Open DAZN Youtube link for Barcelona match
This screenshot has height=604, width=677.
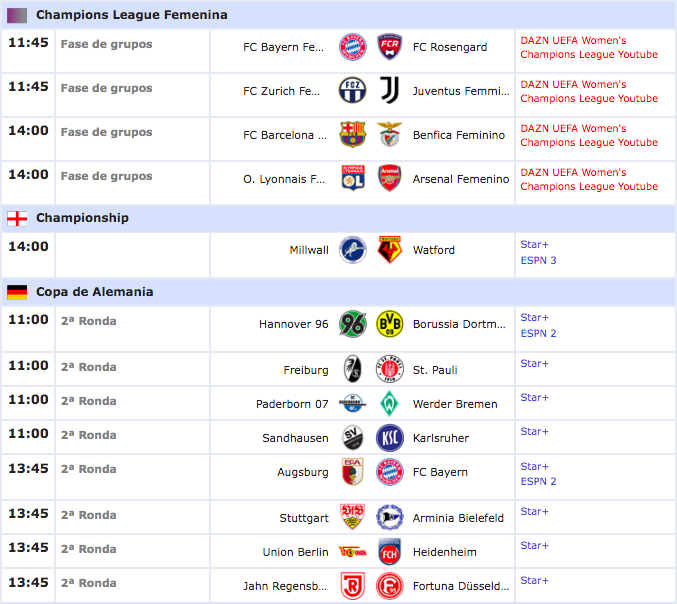pos(589,135)
